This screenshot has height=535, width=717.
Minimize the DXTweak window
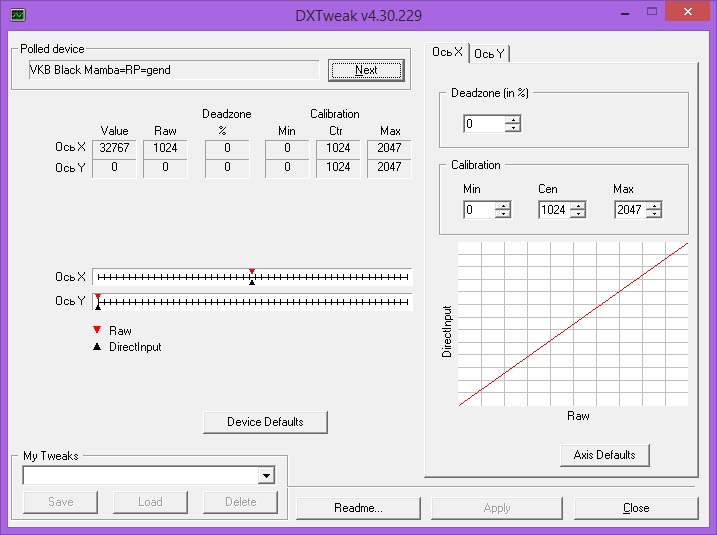(625, 13)
